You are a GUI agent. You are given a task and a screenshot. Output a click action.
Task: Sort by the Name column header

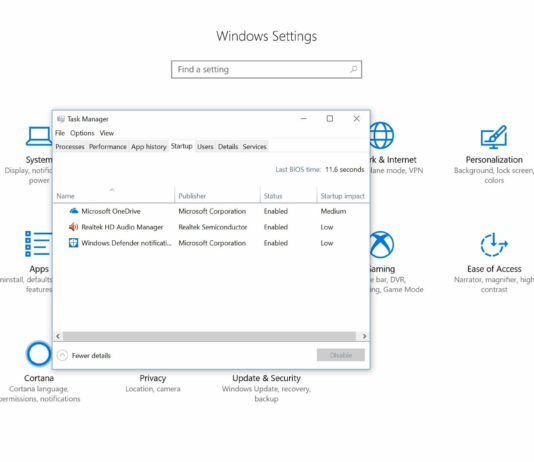click(114, 196)
